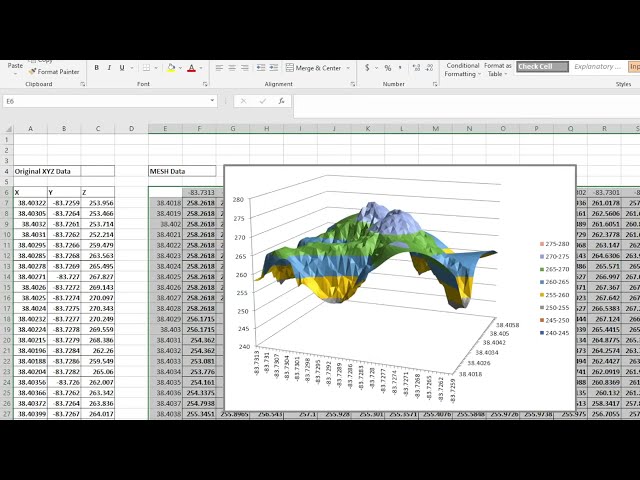Click legend entry 255-260
The height and width of the screenshot is (480, 640).
tap(554, 295)
